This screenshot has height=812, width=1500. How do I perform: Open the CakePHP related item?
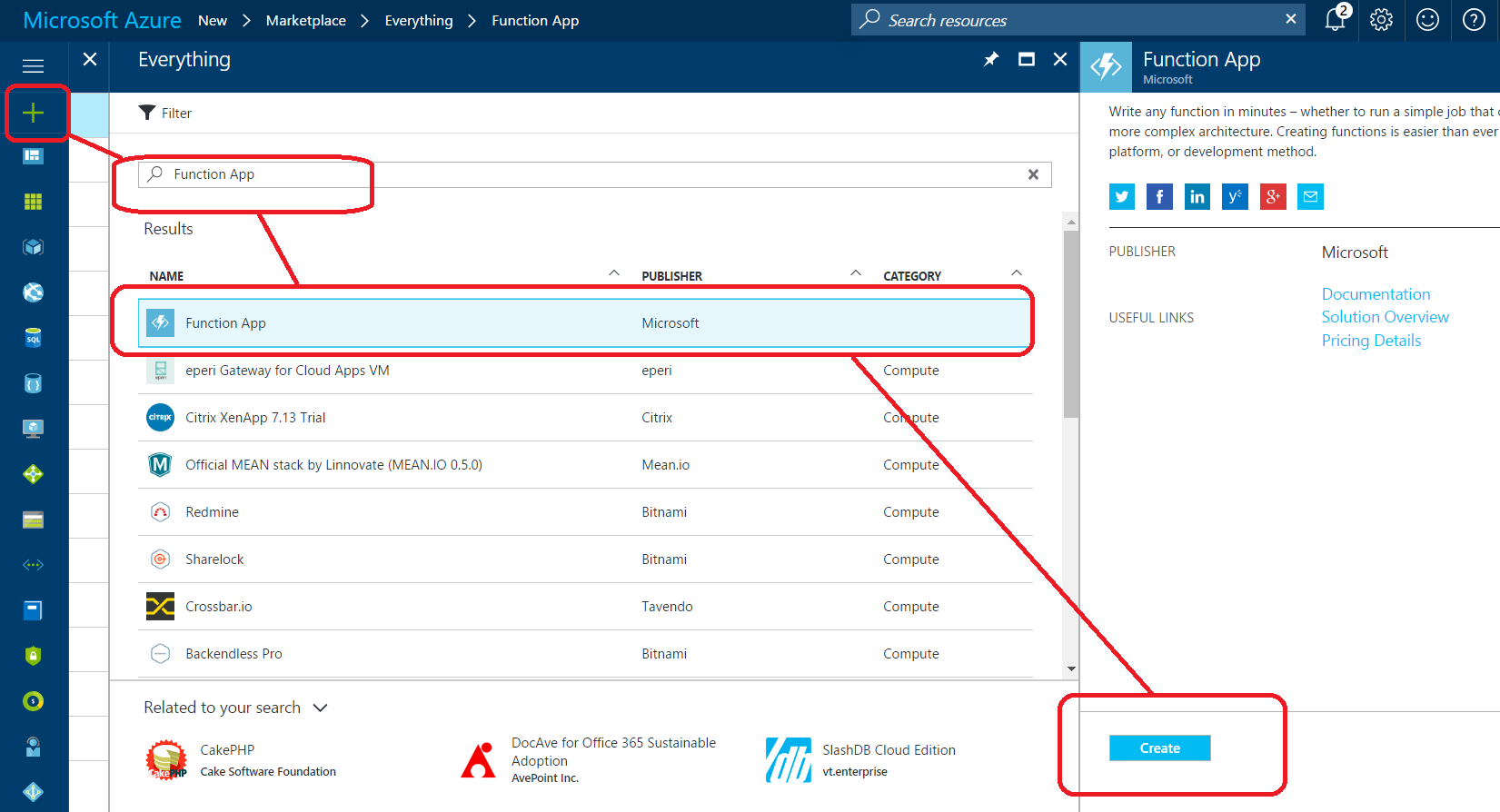click(241, 760)
